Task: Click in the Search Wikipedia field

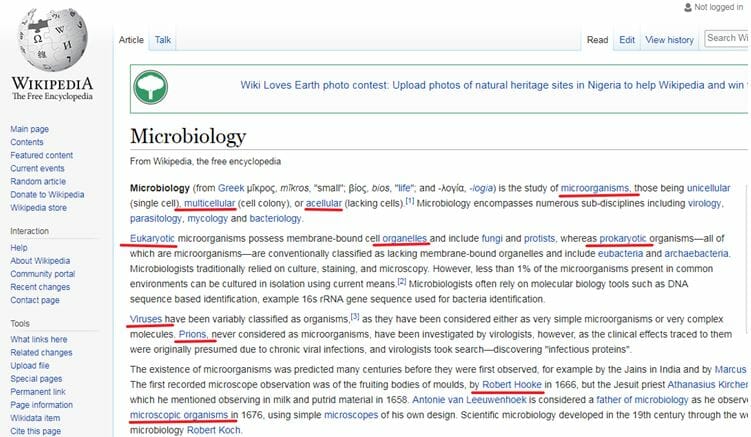Action: tap(728, 38)
